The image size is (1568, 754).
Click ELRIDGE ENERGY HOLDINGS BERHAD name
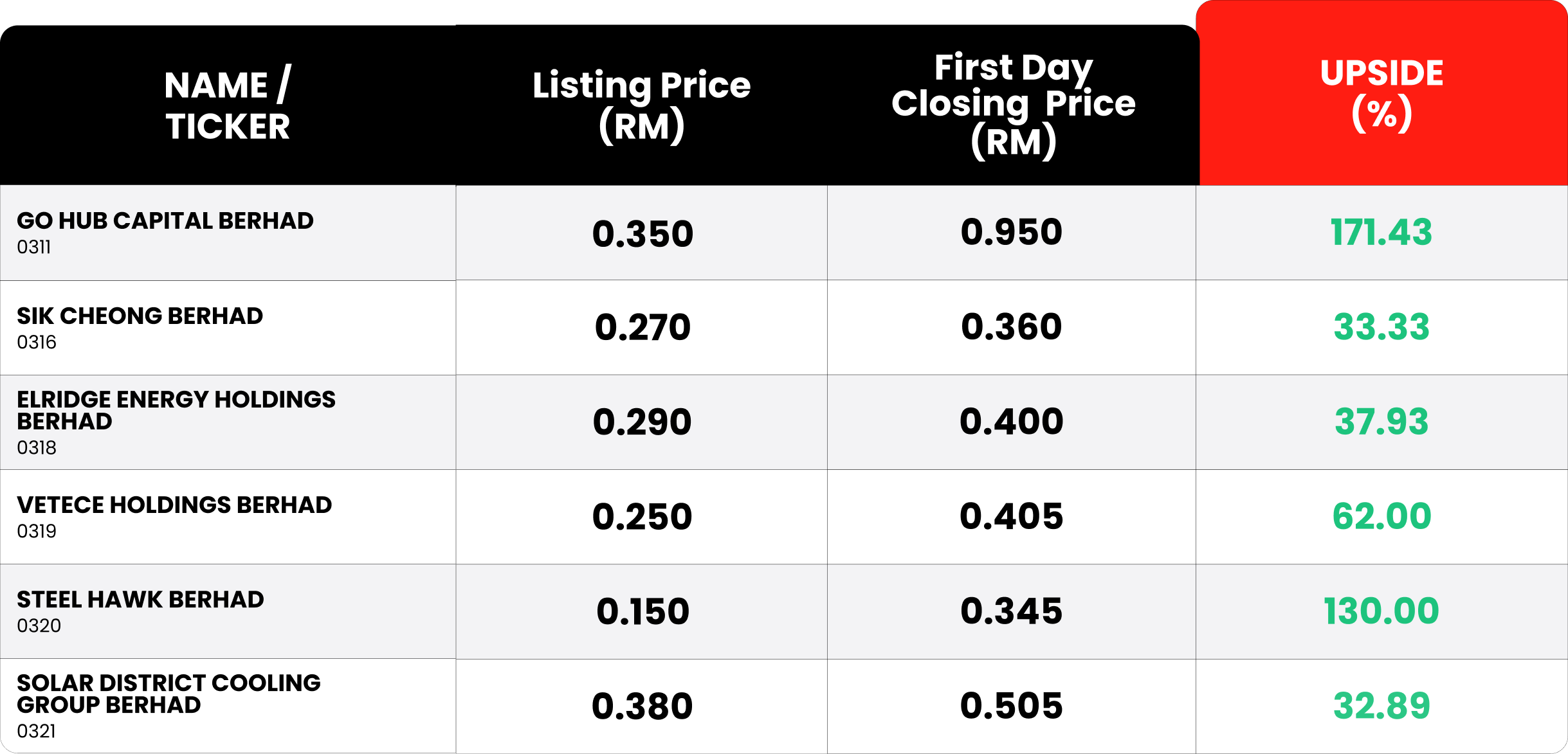(176, 410)
